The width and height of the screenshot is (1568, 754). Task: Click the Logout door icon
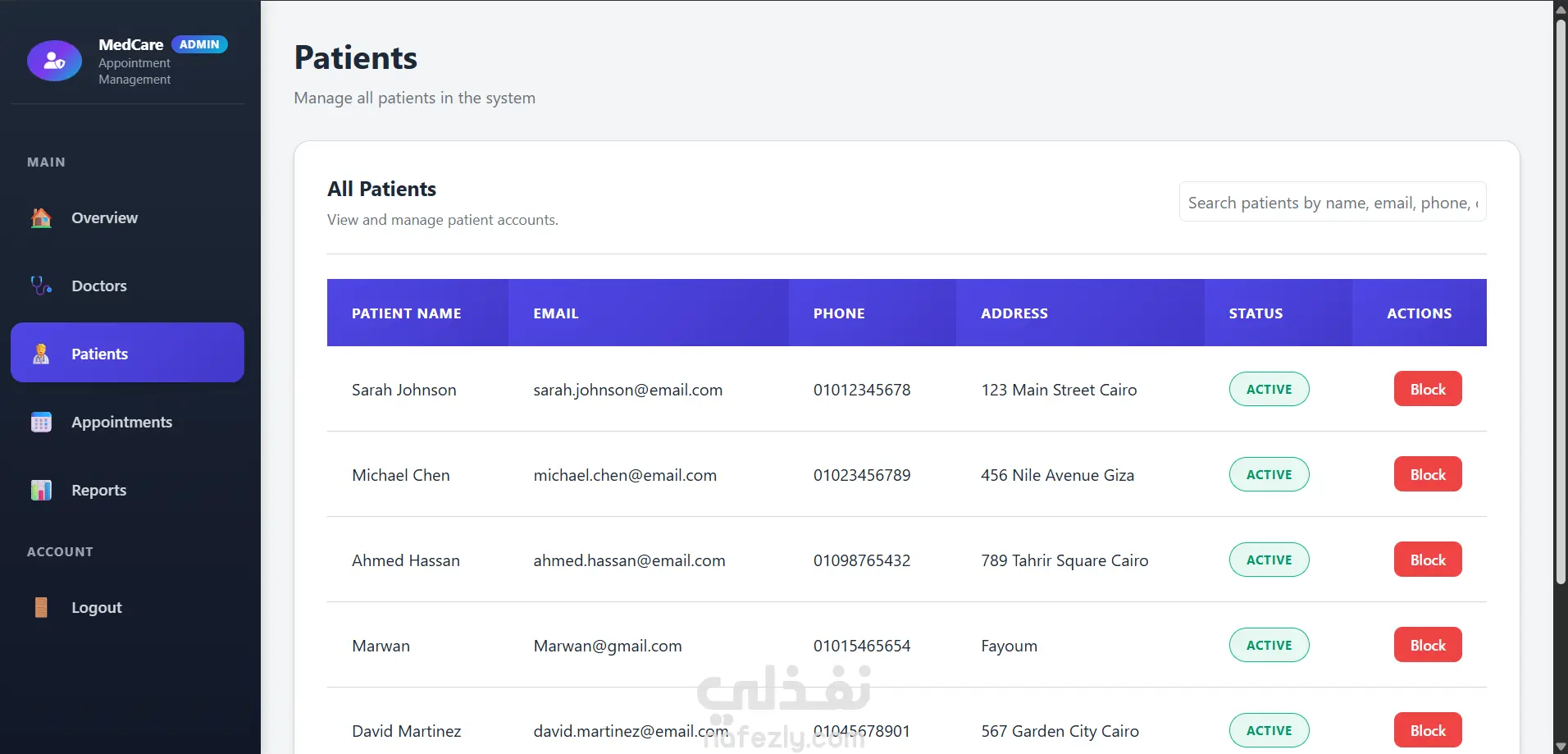[x=41, y=608]
